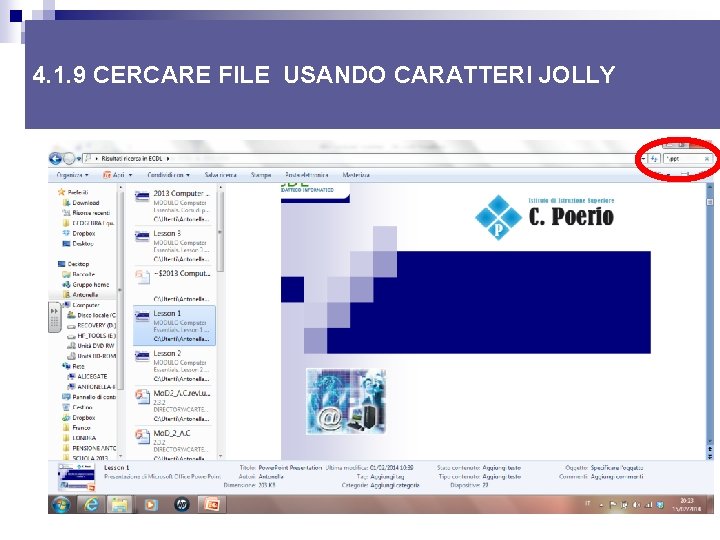This screenshot has height=540, width=720.
Task: Click Stampa in the toolbar
Action: pyautogui.click(x=261, y=175)
